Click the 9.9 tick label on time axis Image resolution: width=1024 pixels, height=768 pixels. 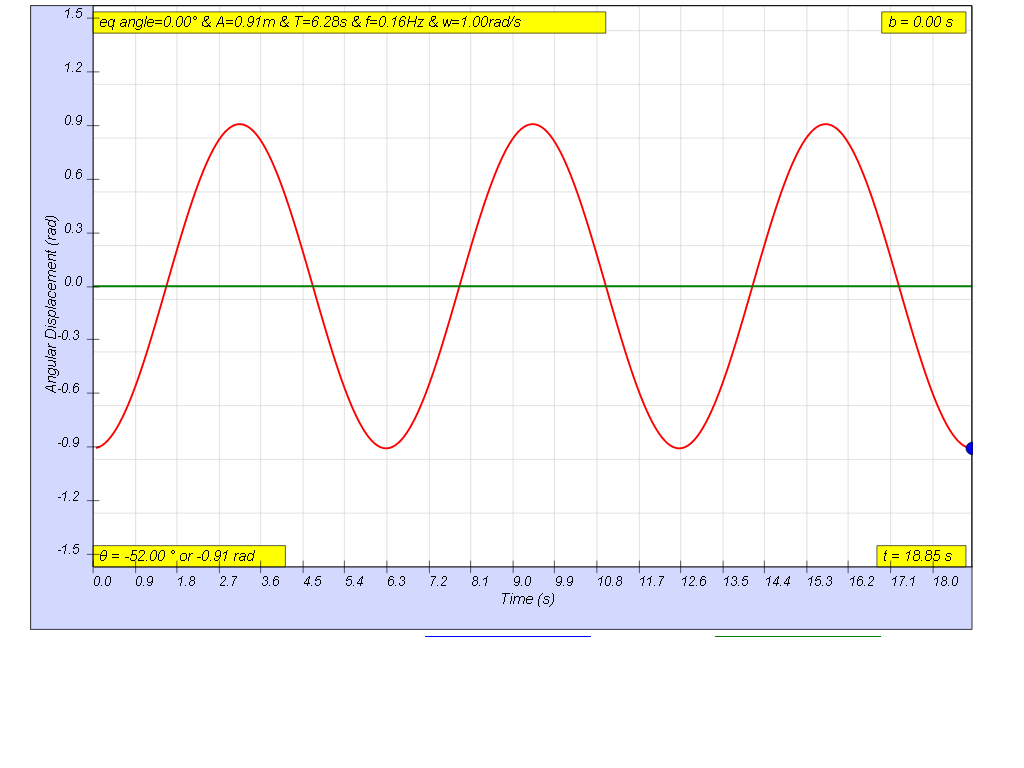point(564,581)
